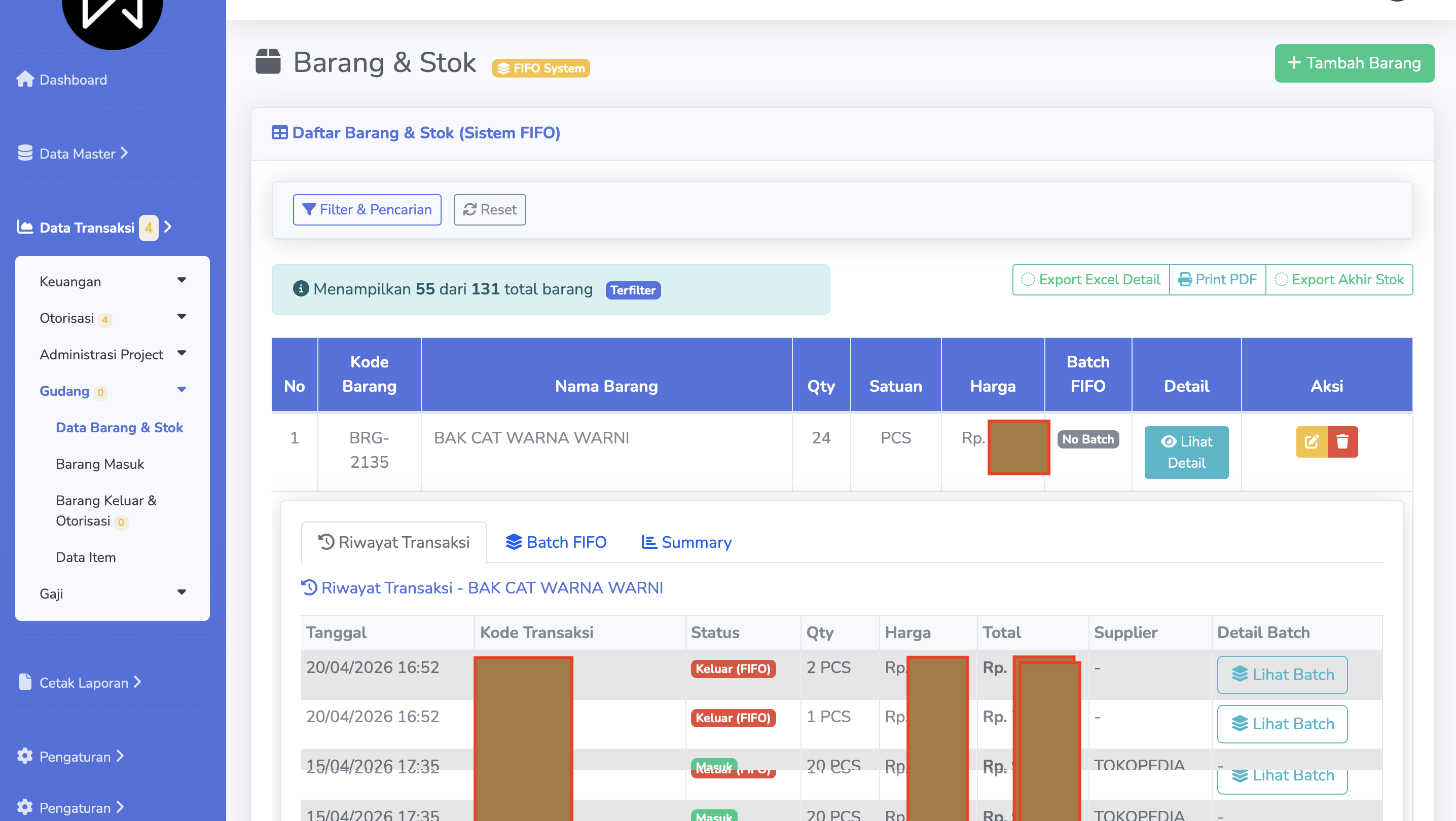The height and width of the screenshot is (821, 1456).
Task: Click the No Batch badge
Action: pyautogui.click(x=1087, y=439)
